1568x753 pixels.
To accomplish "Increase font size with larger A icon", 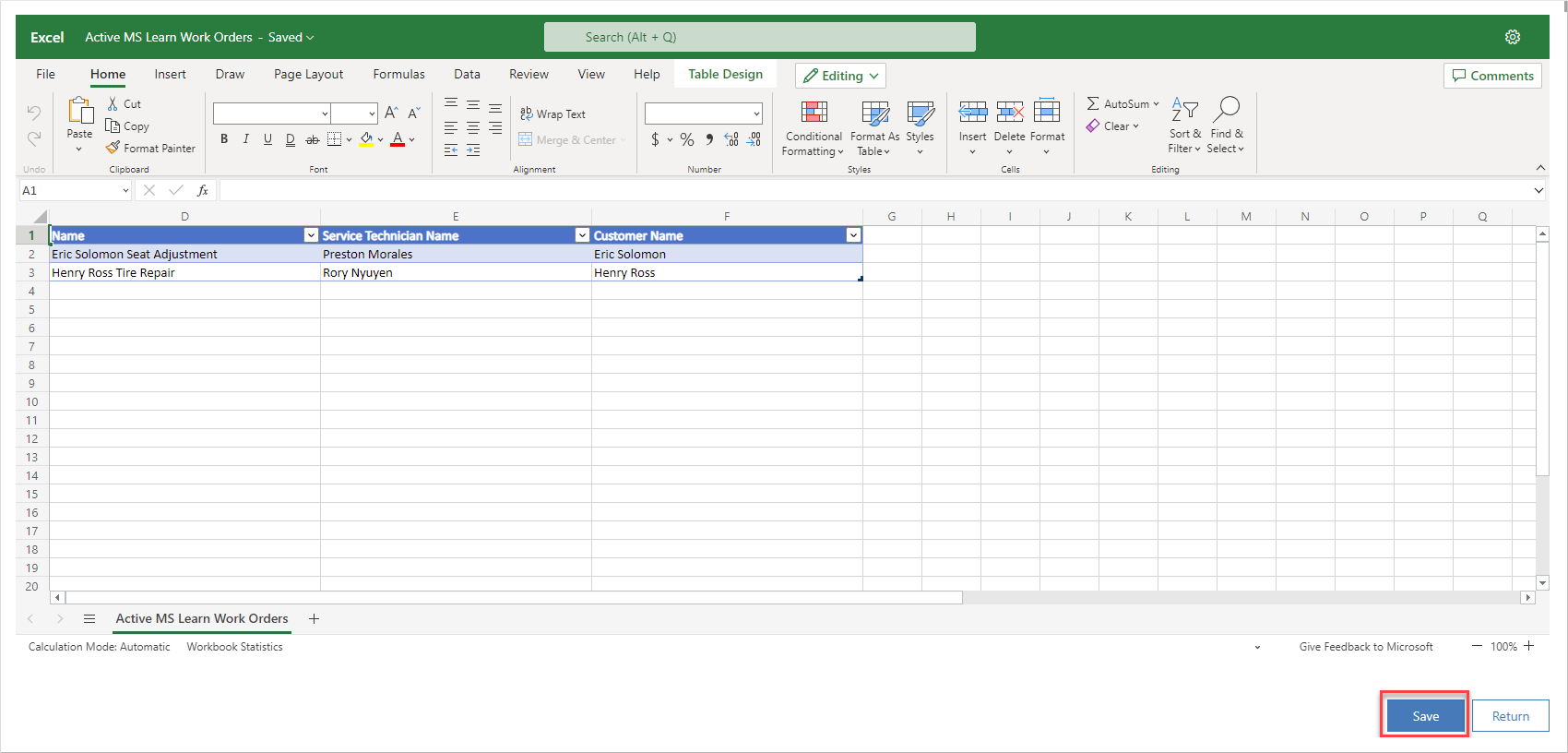I will [x=391, y=113].
